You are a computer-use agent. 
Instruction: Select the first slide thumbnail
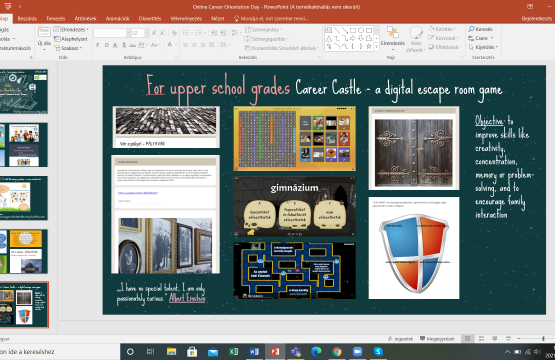tap(24, 91)
